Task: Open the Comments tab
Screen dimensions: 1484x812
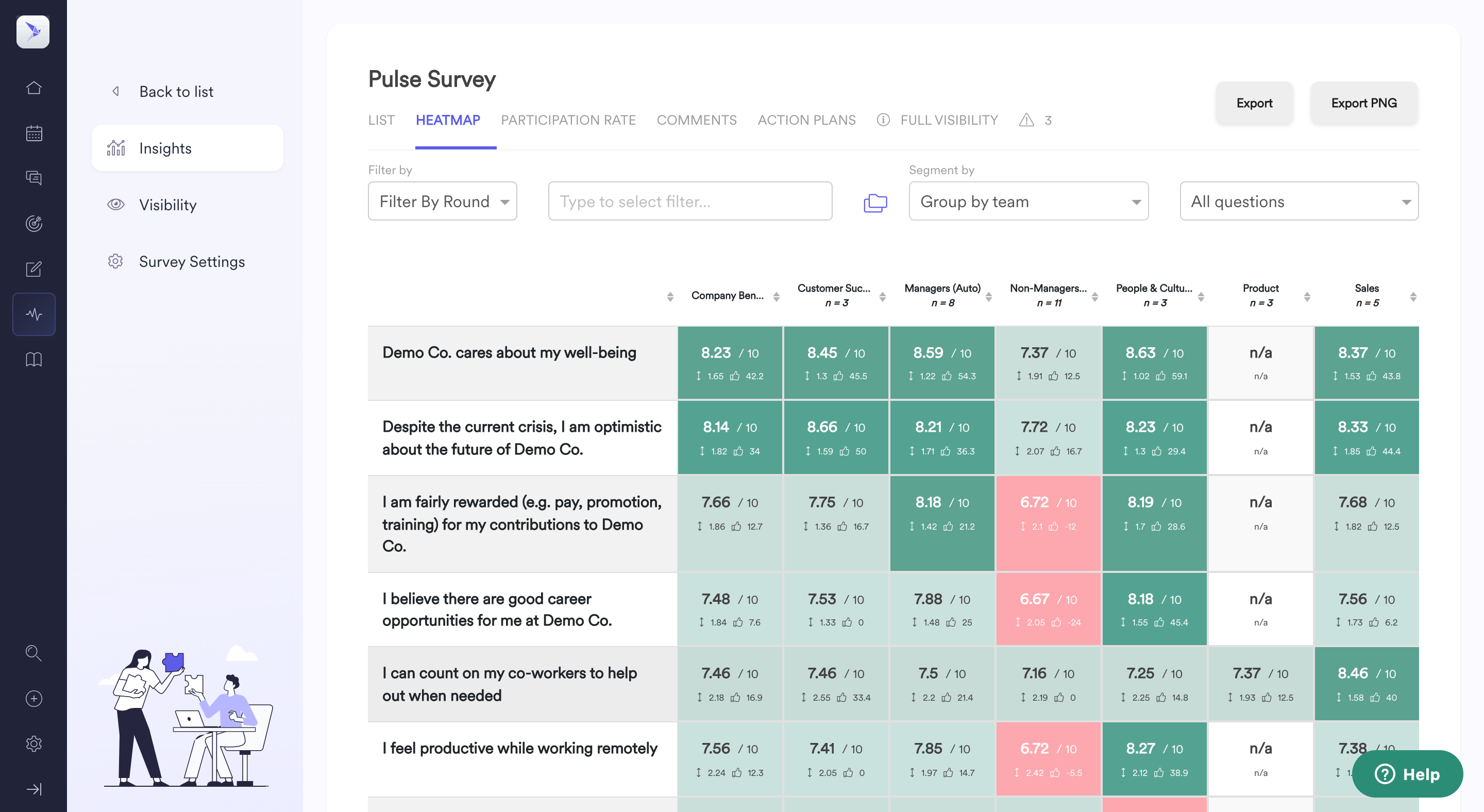Action: 696,120
